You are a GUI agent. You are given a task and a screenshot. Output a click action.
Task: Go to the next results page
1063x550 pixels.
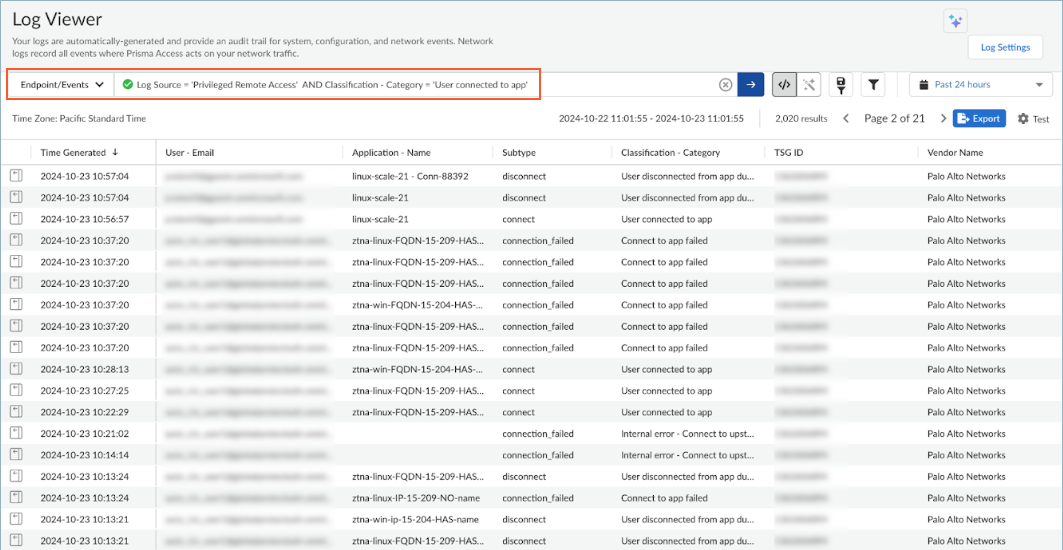click(x=942, y=119)
